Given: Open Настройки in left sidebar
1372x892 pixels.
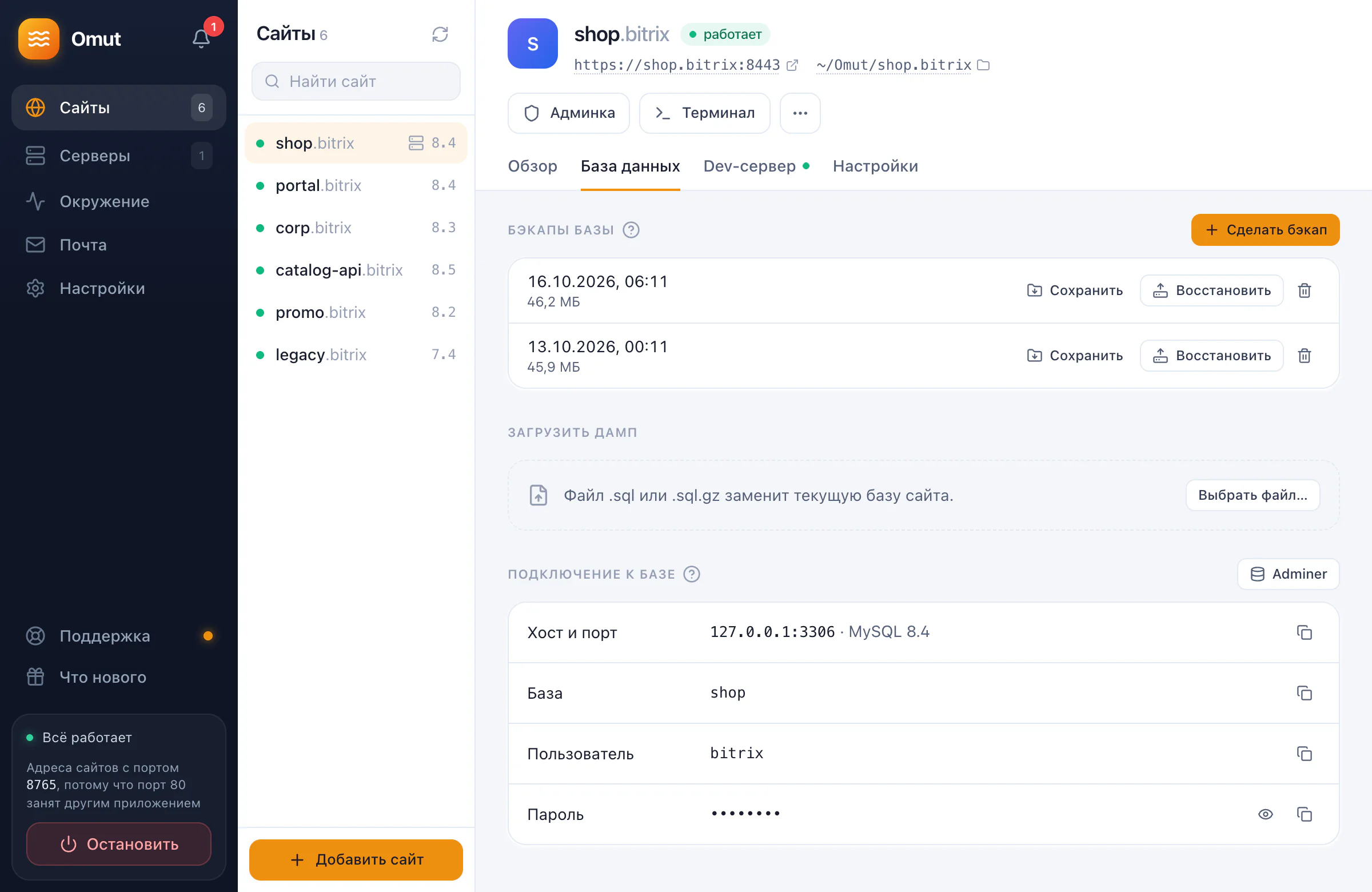Looking at the screenshot, I should point(119,288).
